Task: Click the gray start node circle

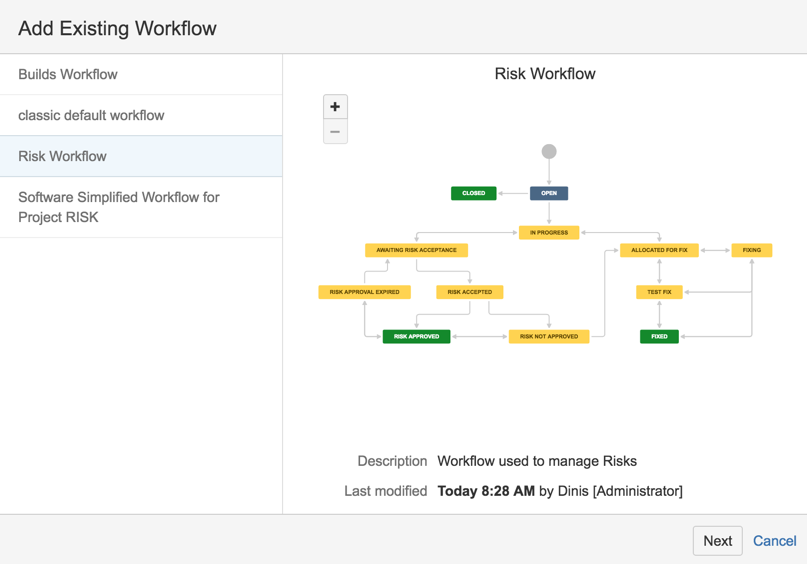Action: pos(549,152)
